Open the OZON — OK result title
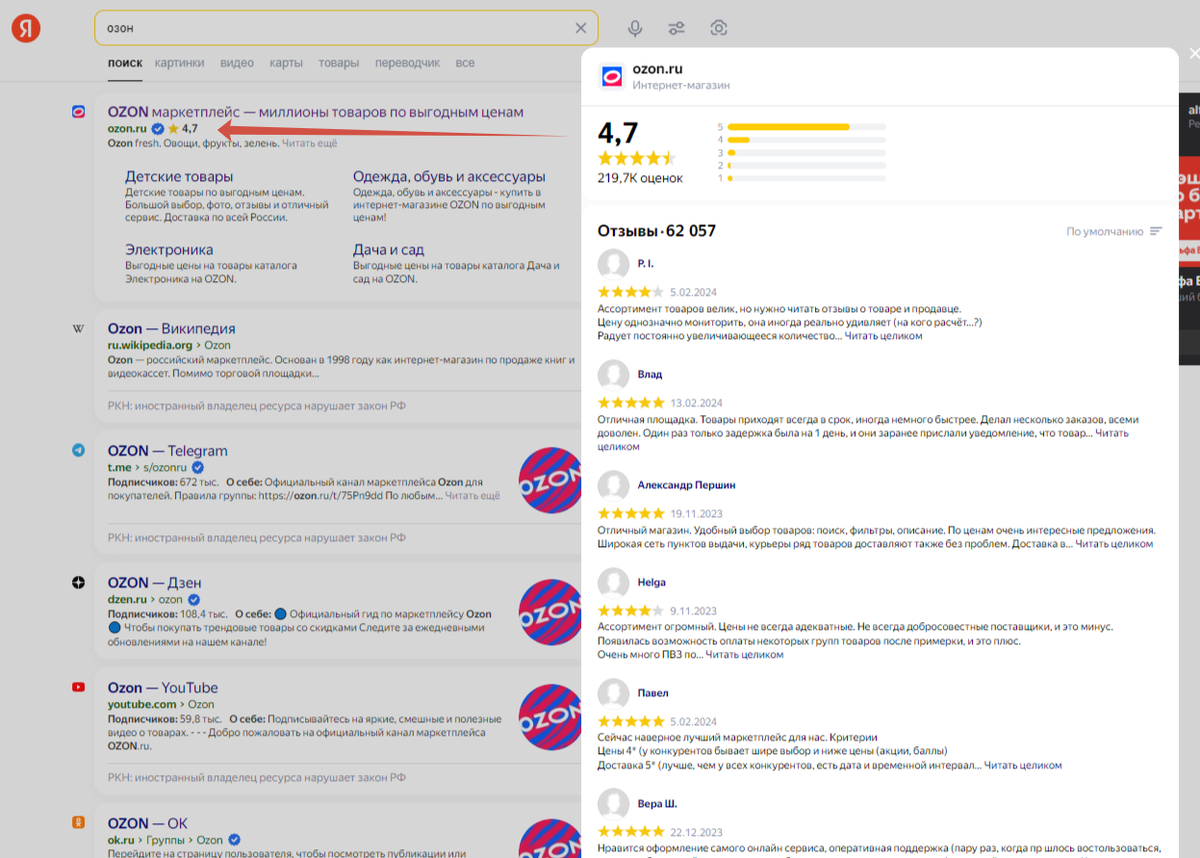 pos(148,824)
